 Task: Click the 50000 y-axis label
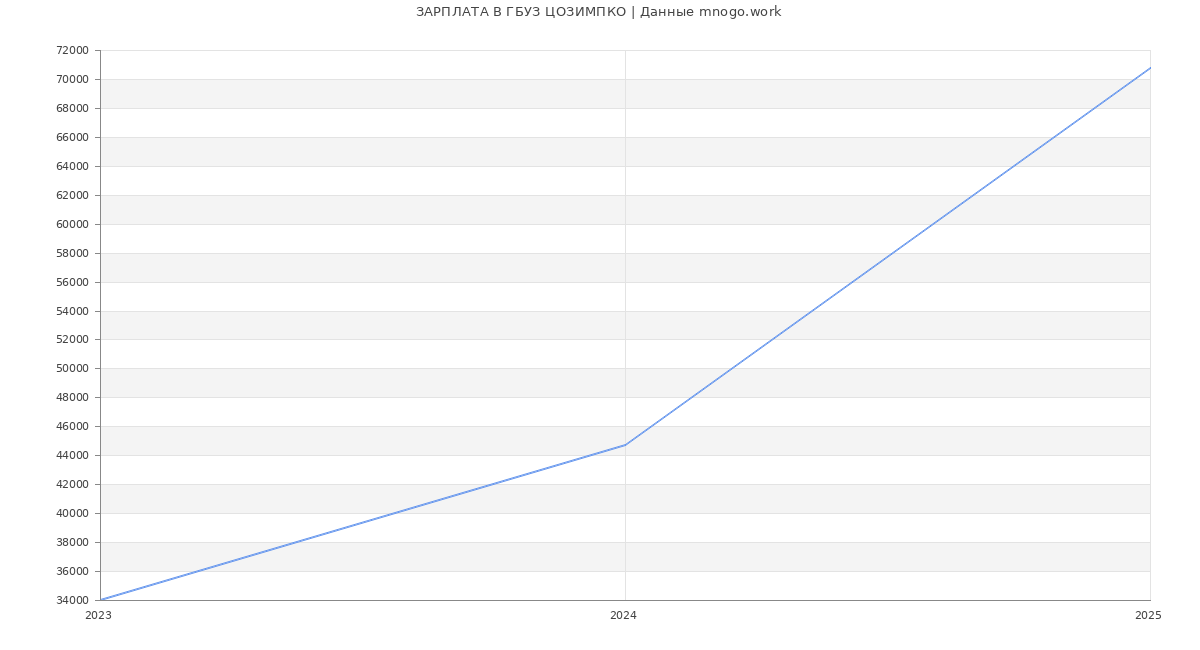tap(73, 369)
